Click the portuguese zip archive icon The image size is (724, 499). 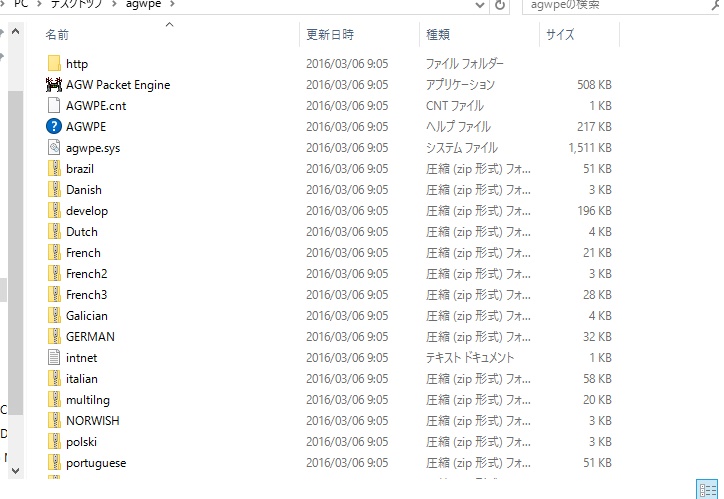pos(54,463)
